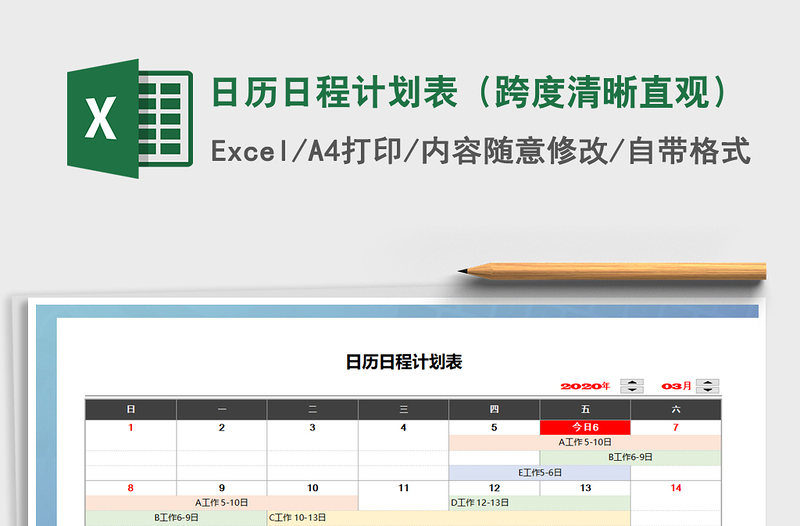The image size is (800, 526).
Task: Click the 二 weekday header cell
Action: pos(313,410)
